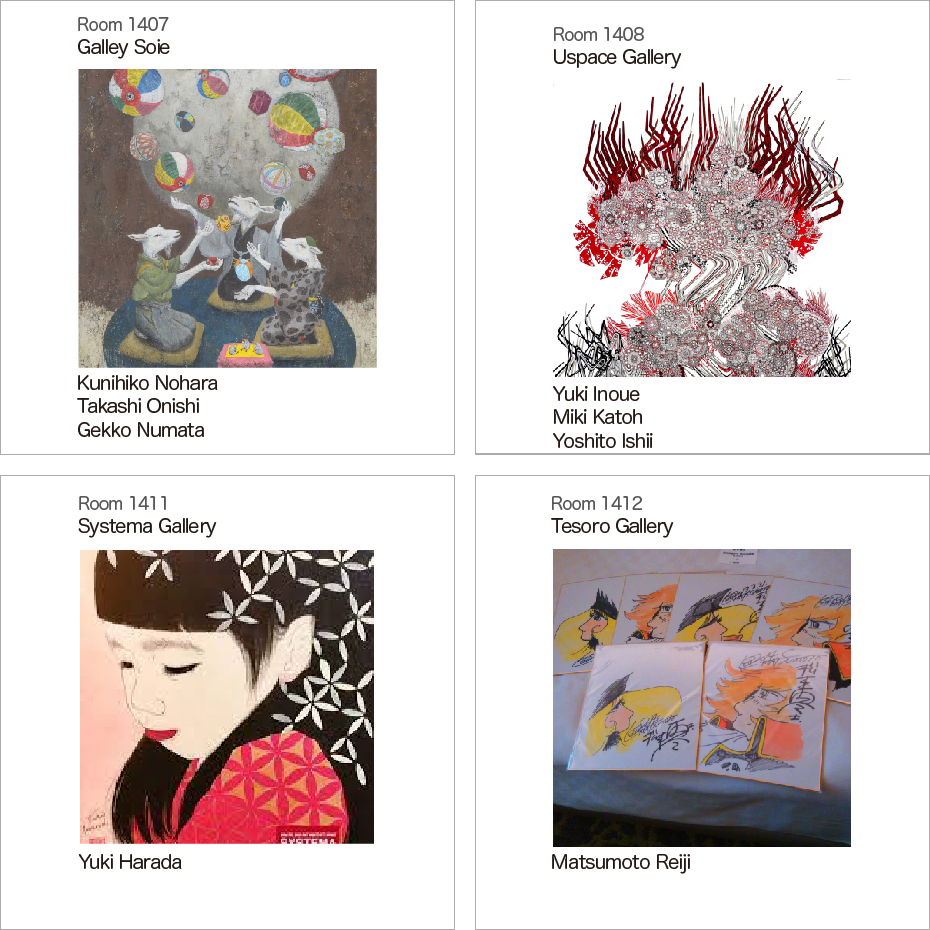Click artist name Yoshito Ishii

point(603,441)
